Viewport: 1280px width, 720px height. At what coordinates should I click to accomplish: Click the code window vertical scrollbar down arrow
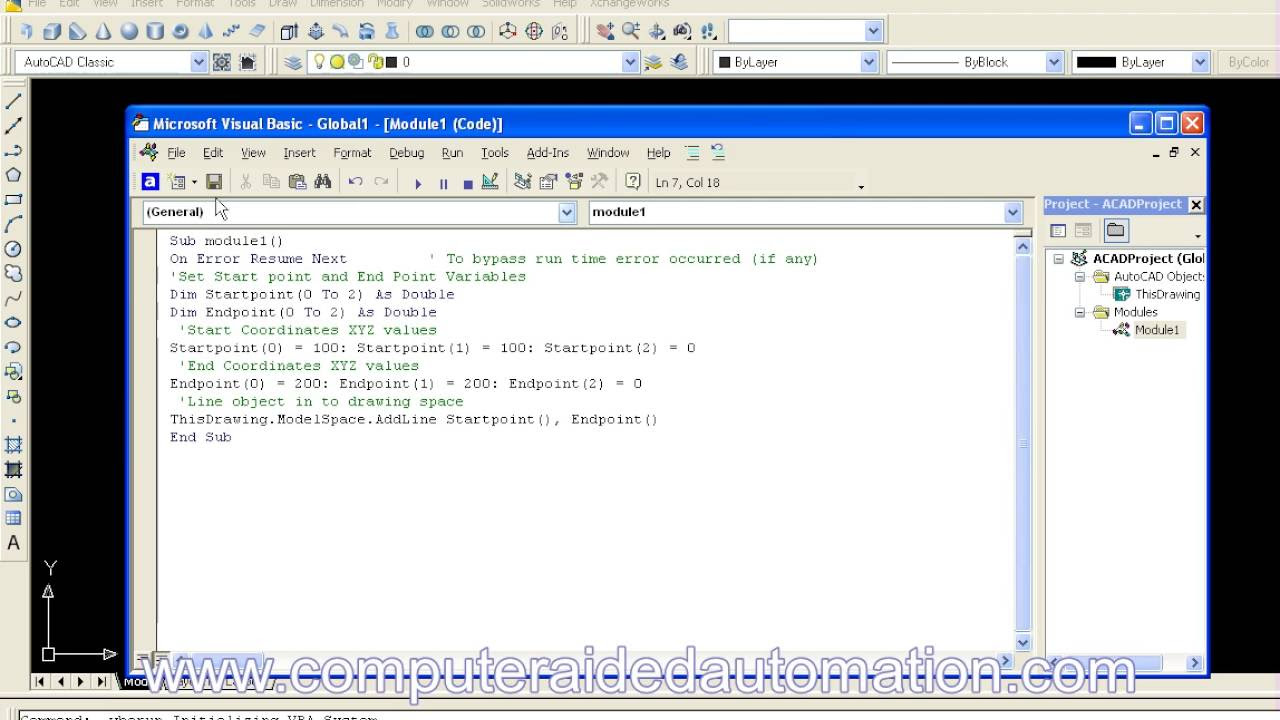pos(1023,643)
